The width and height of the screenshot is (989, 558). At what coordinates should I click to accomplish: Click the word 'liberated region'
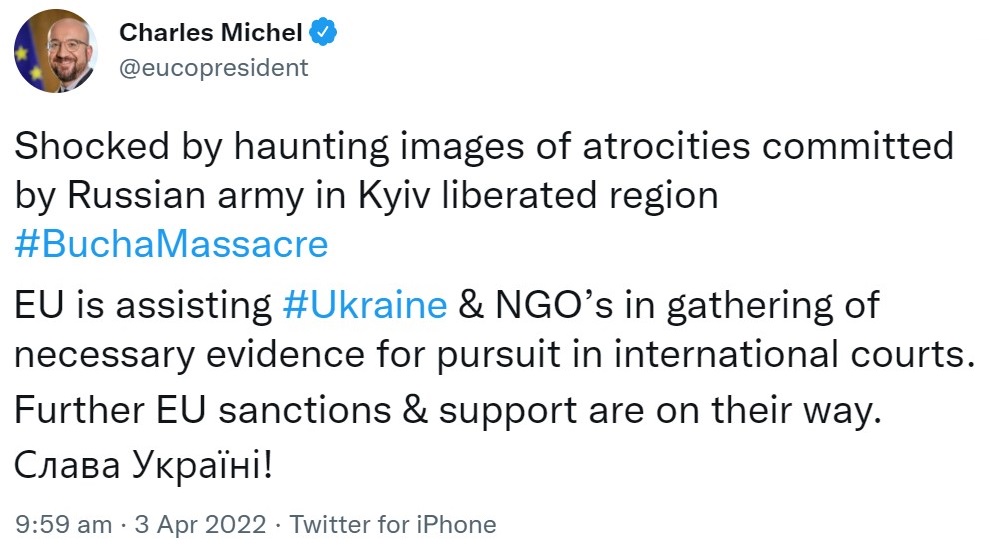pyautogui.click(x=580, y=195)
